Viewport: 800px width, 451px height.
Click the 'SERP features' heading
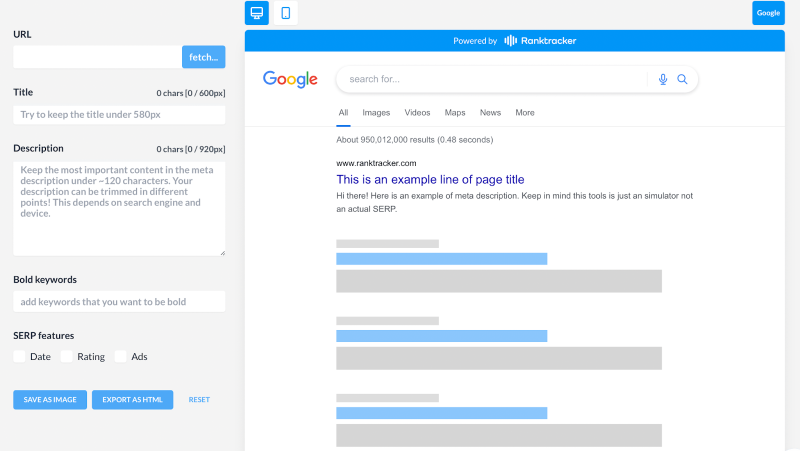[x=44, y=336]
